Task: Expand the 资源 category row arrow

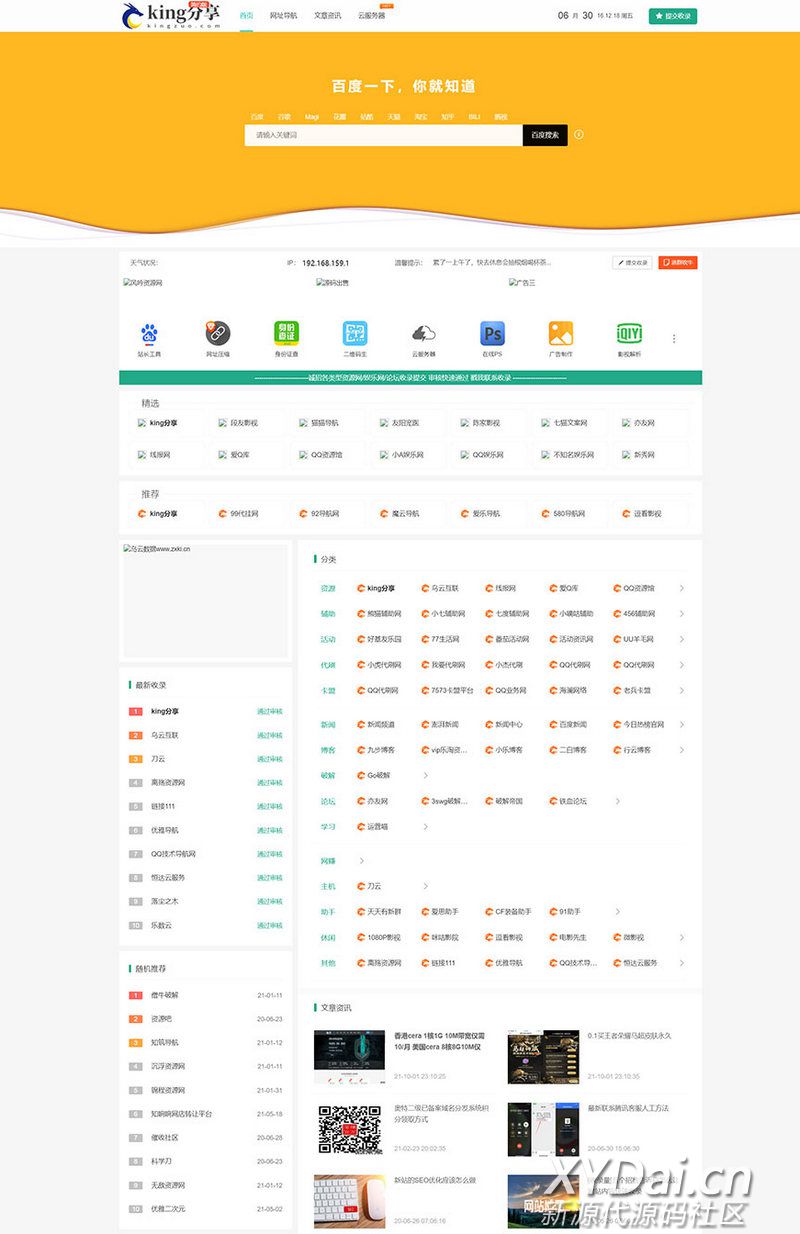Action: [682, 588]
